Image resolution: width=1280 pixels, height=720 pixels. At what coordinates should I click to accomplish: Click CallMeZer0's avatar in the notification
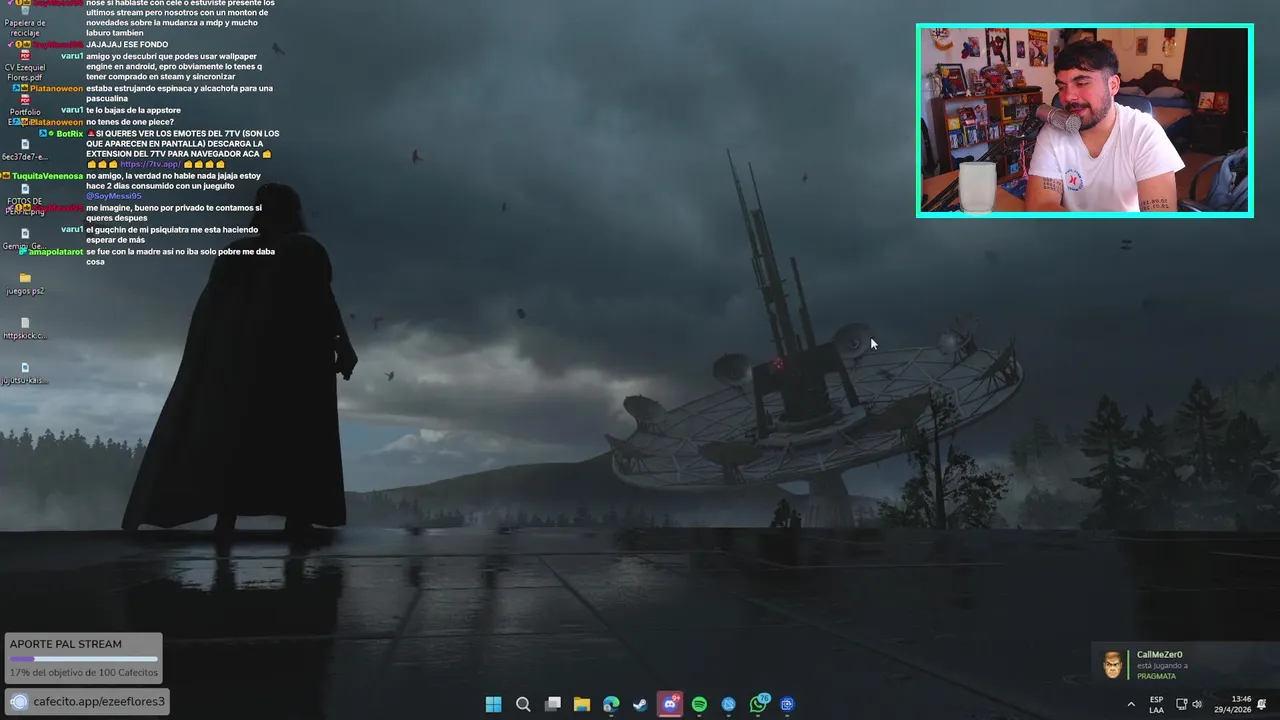[1112, 664]
